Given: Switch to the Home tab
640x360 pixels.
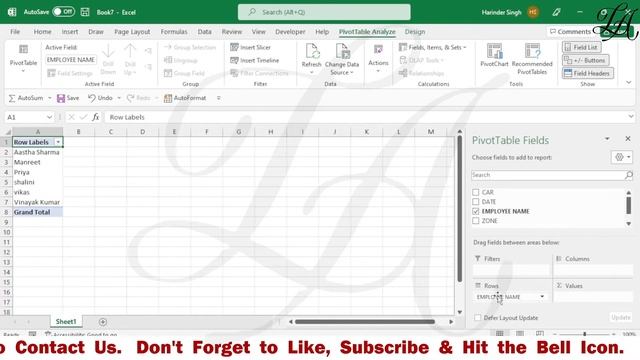Looking at the screenshot, I should coord(42,31).
